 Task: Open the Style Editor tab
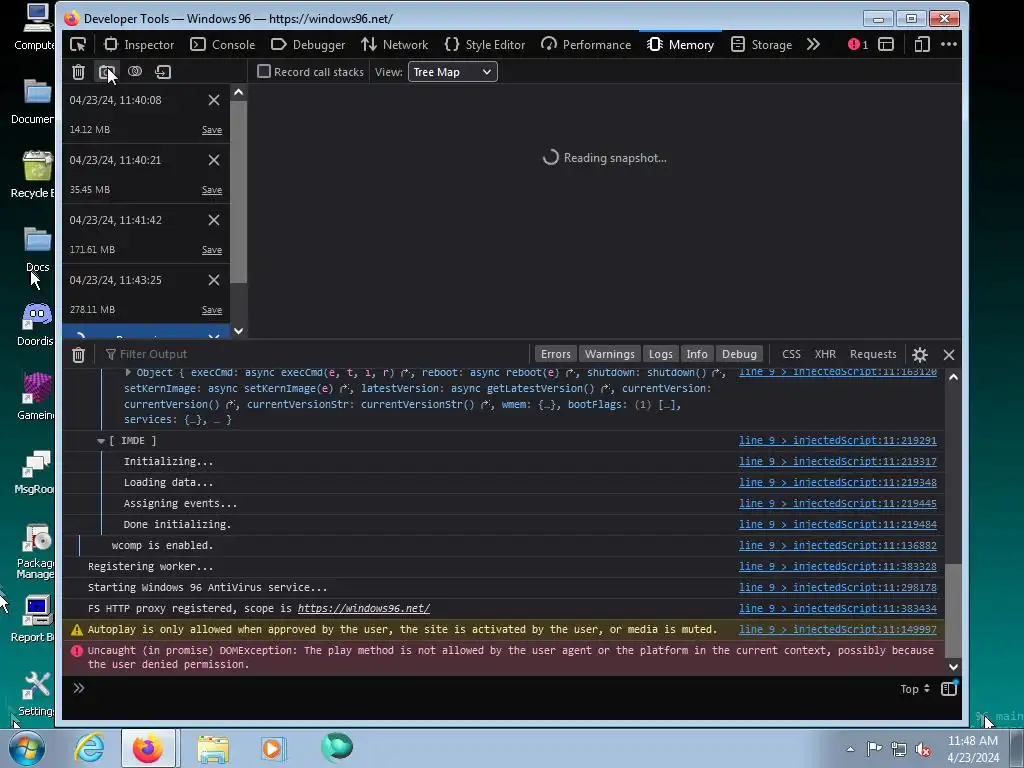[485, 44]
